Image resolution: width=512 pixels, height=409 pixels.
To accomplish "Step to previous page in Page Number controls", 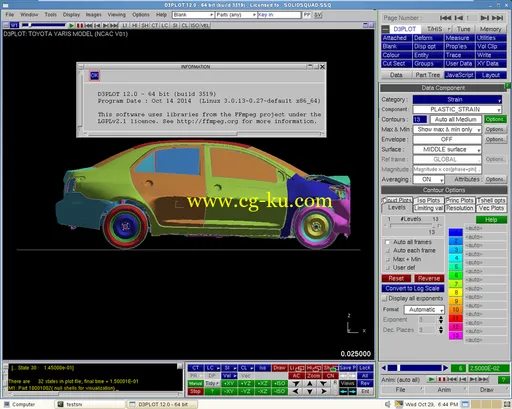I will [x=459, y=18].
